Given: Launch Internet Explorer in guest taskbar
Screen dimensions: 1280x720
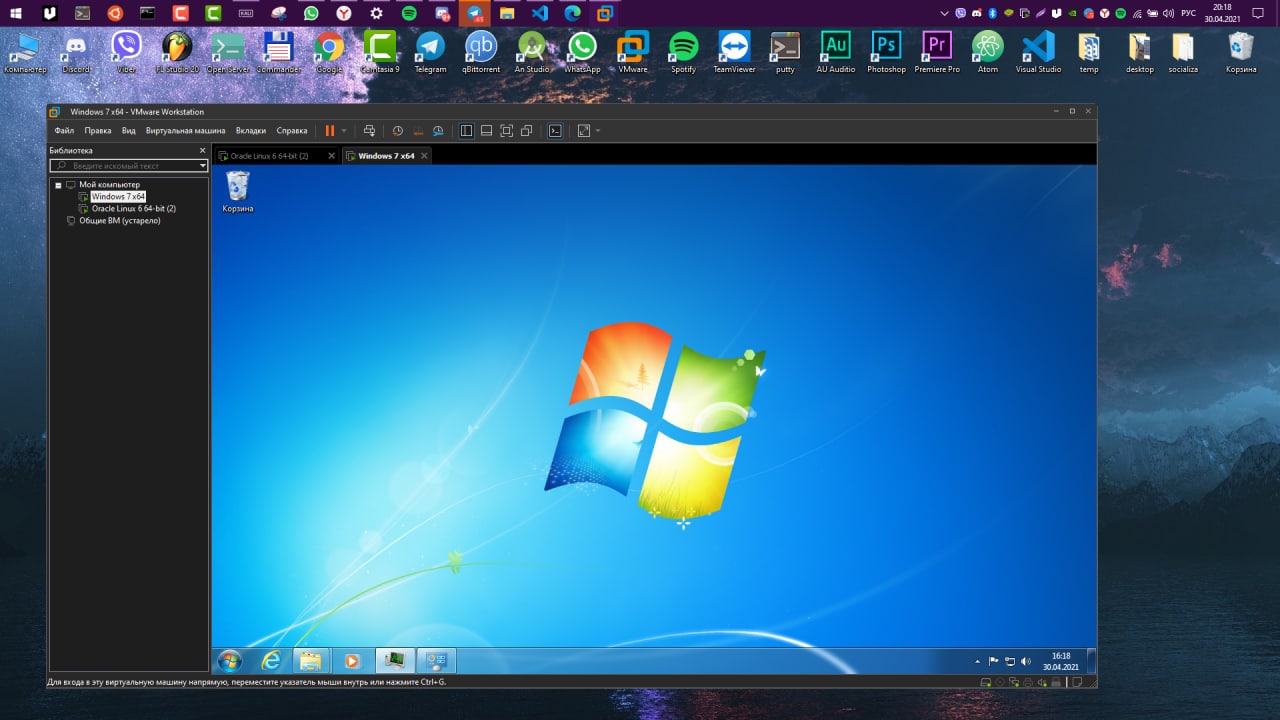Looking at the screenshot, I should (270, 661).
